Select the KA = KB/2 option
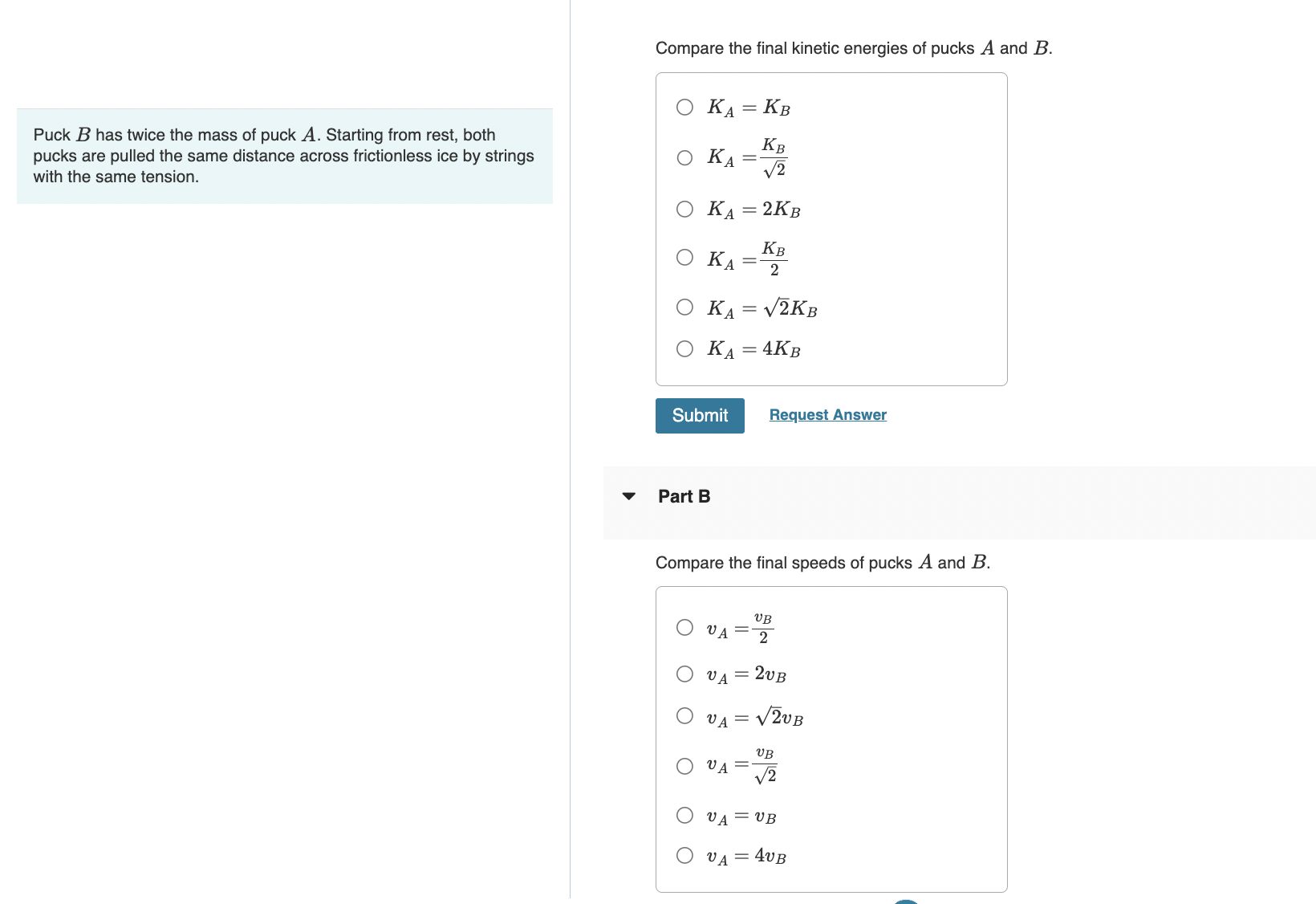The width and height of the screenshot is (1316, 904). (684, 257)
